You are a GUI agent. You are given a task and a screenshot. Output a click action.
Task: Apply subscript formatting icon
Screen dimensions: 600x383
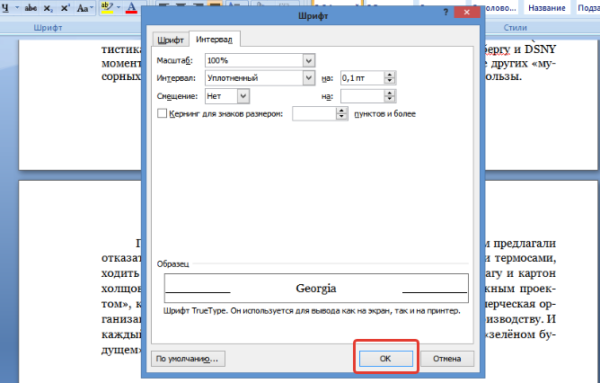click(x=47, y=8)
